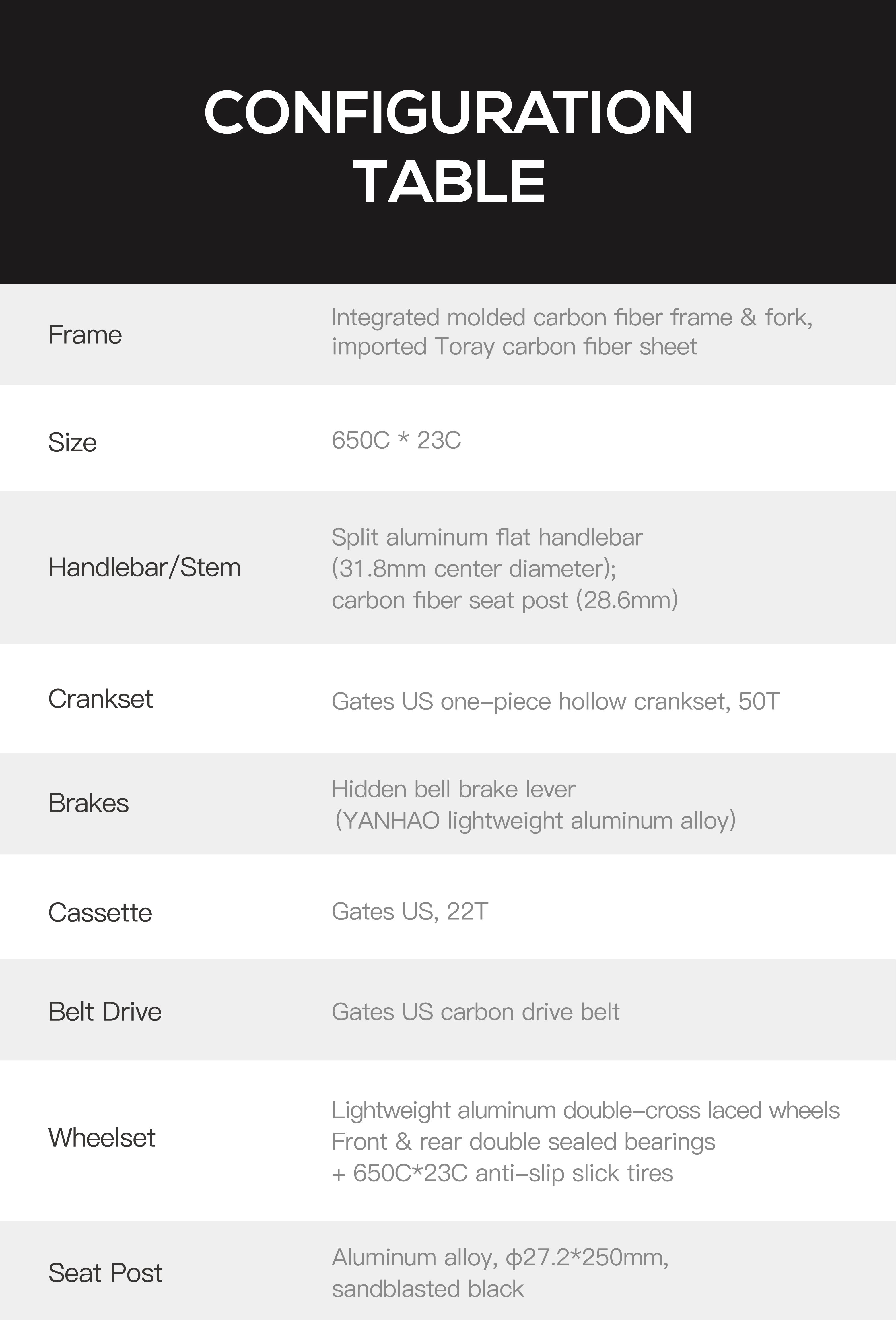
Task: Select the Wheelset row label
Action: (x=102, y=1138)
